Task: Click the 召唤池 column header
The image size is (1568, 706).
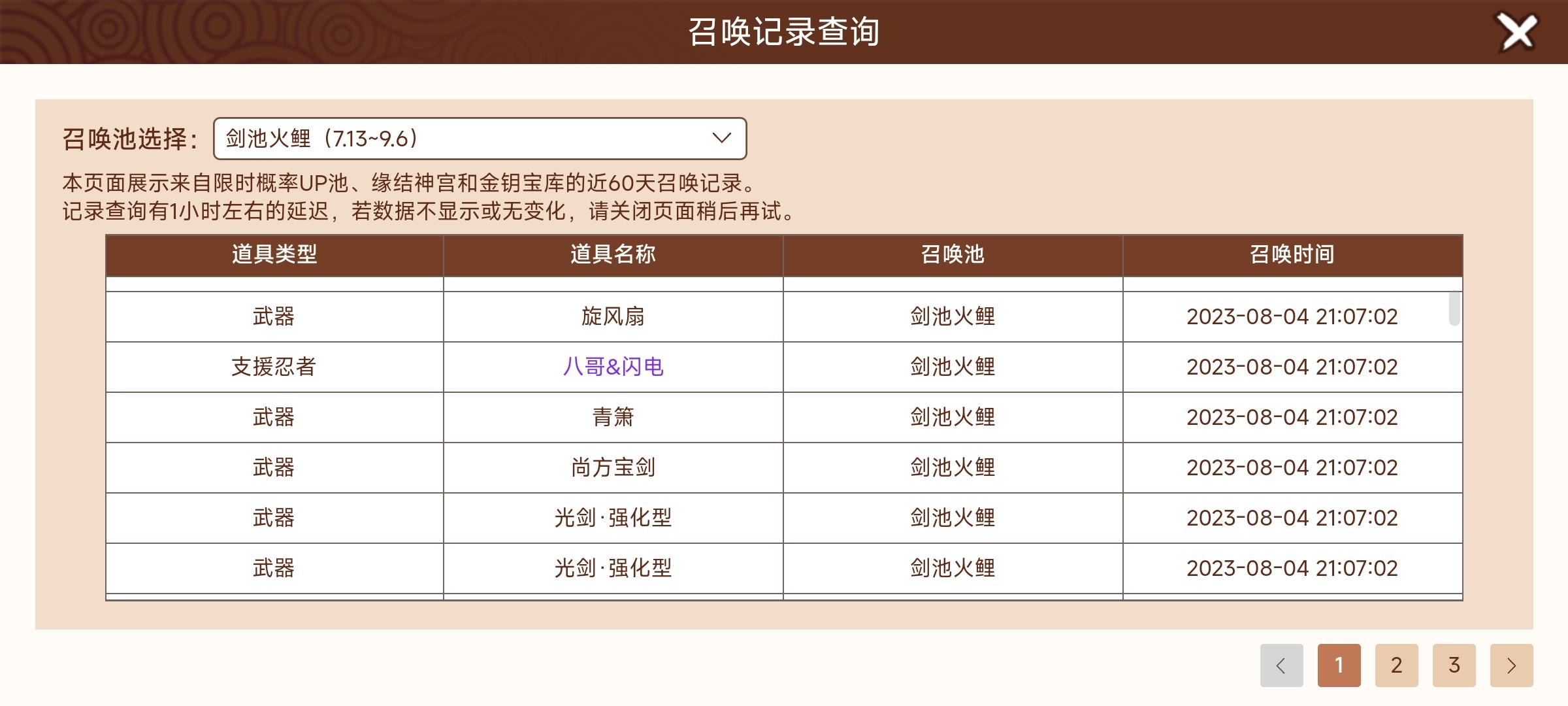Action: (953, 254)
